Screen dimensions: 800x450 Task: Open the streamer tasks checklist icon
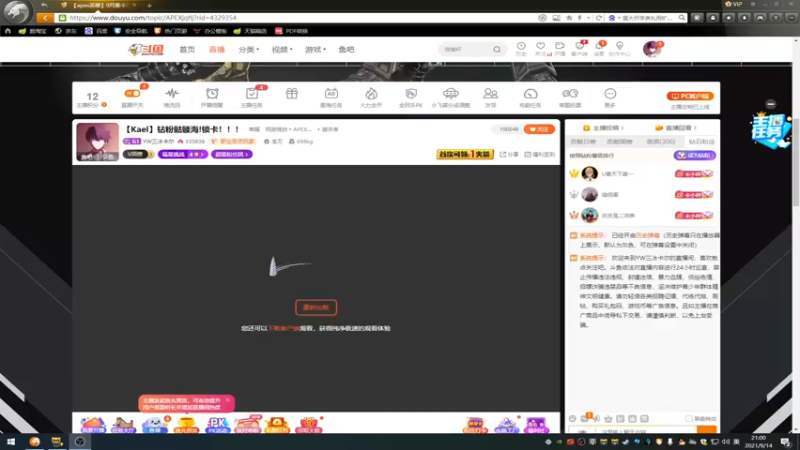(x=252, y=93)
